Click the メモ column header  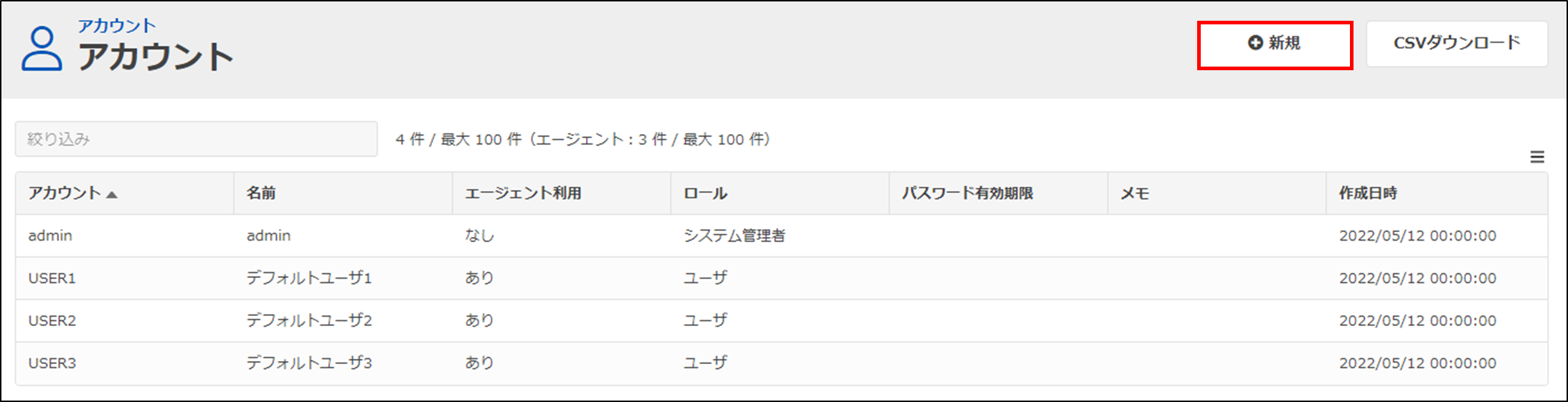[x=1135, y=193]
